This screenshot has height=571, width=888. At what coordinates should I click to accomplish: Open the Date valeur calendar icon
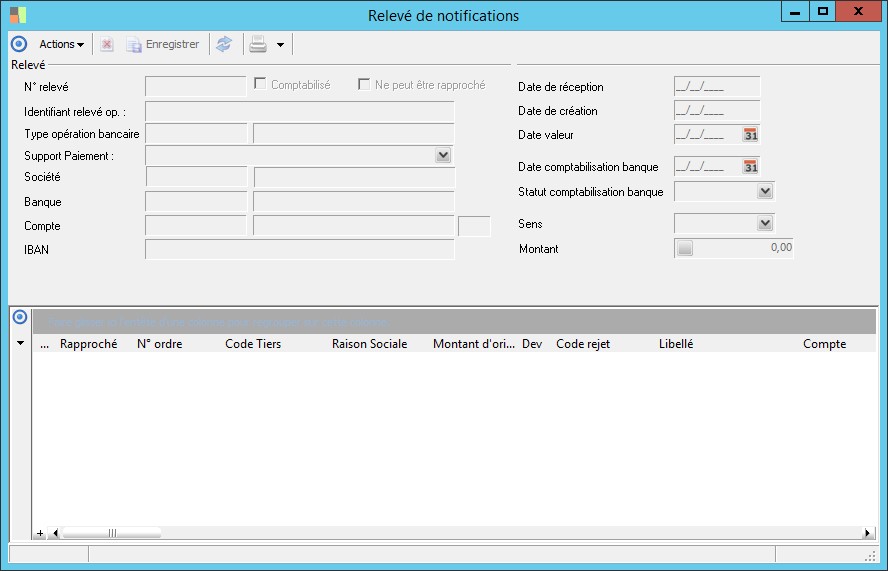pyautogui.click(x=750, y=135)
